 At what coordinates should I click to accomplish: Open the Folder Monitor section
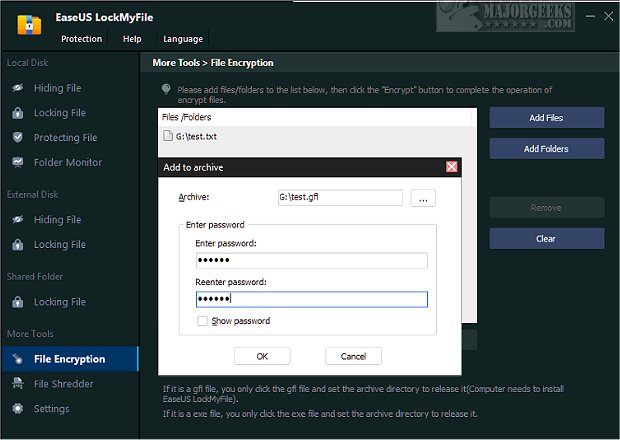(x=70, y=162)
